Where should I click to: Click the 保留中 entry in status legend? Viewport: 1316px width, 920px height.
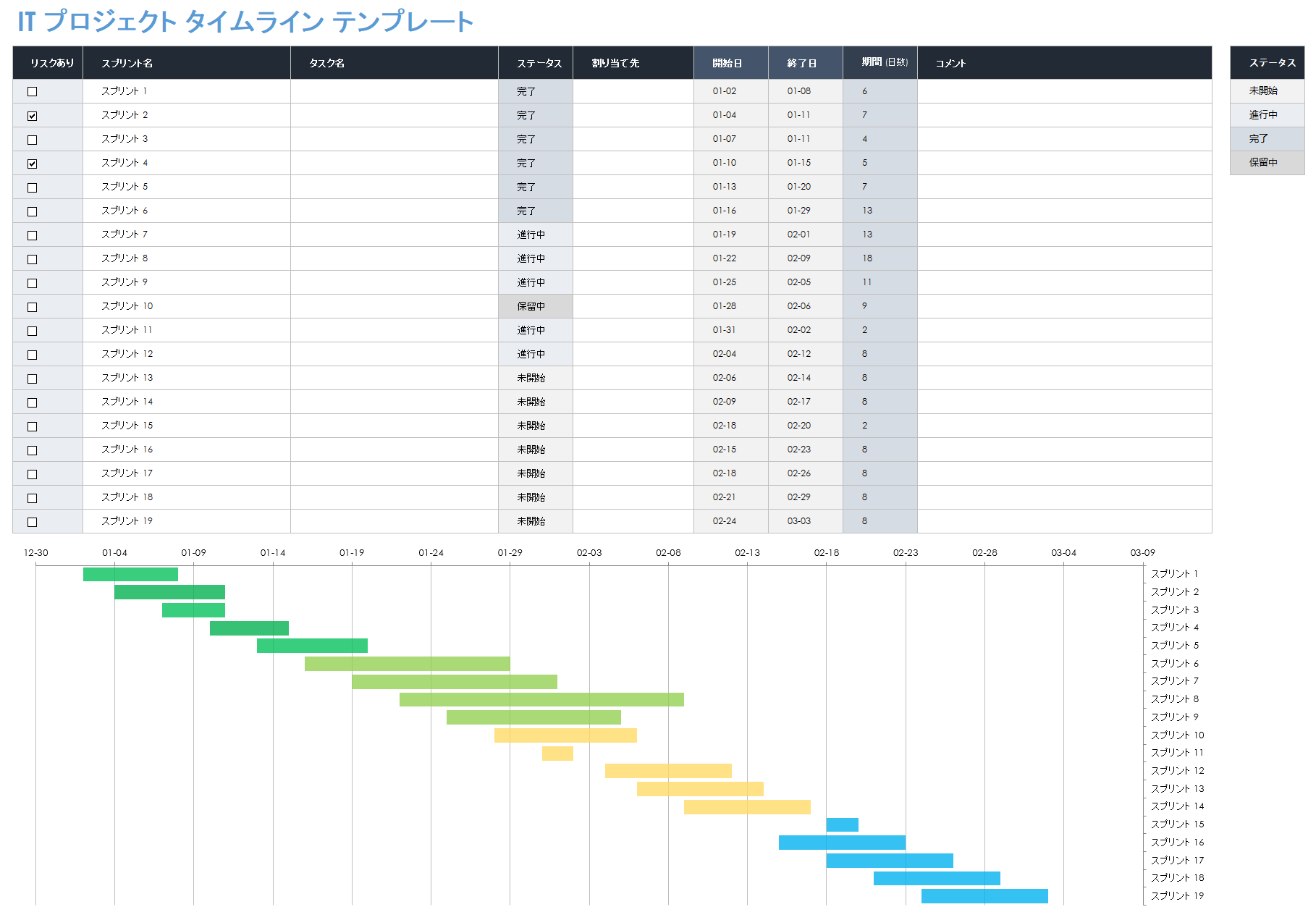[x=1268, y=162]
